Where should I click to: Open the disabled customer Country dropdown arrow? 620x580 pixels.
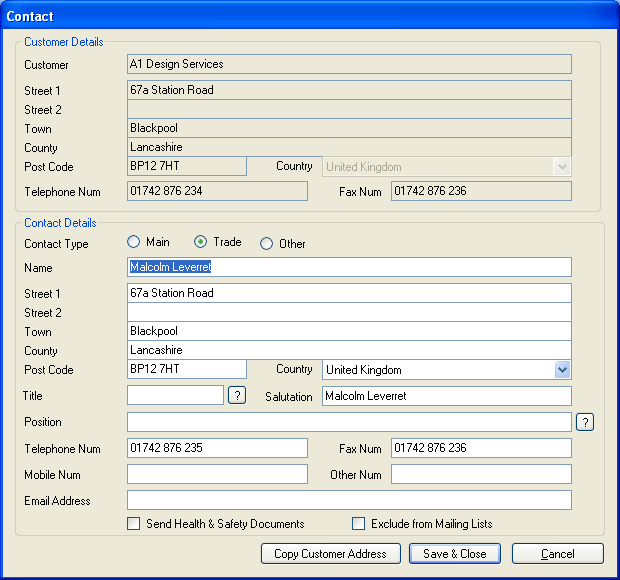[x=562, y=166]
